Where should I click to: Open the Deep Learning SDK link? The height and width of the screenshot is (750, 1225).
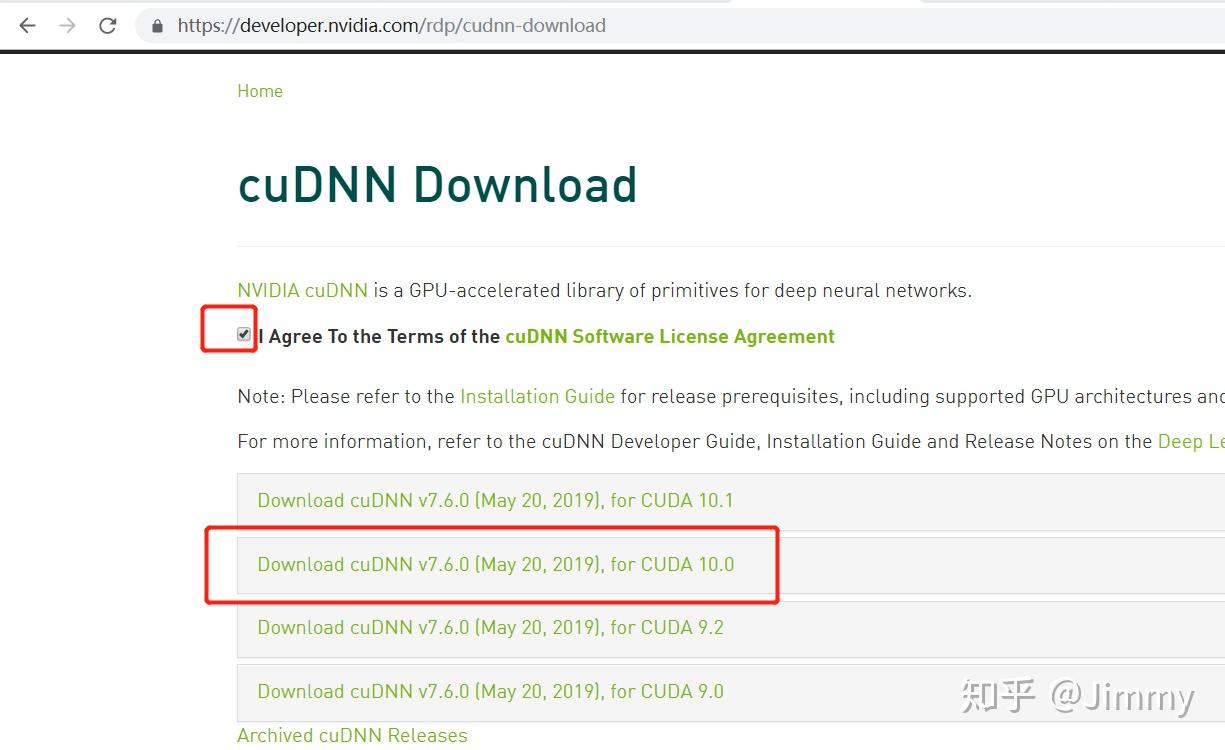click(1191, 441)
